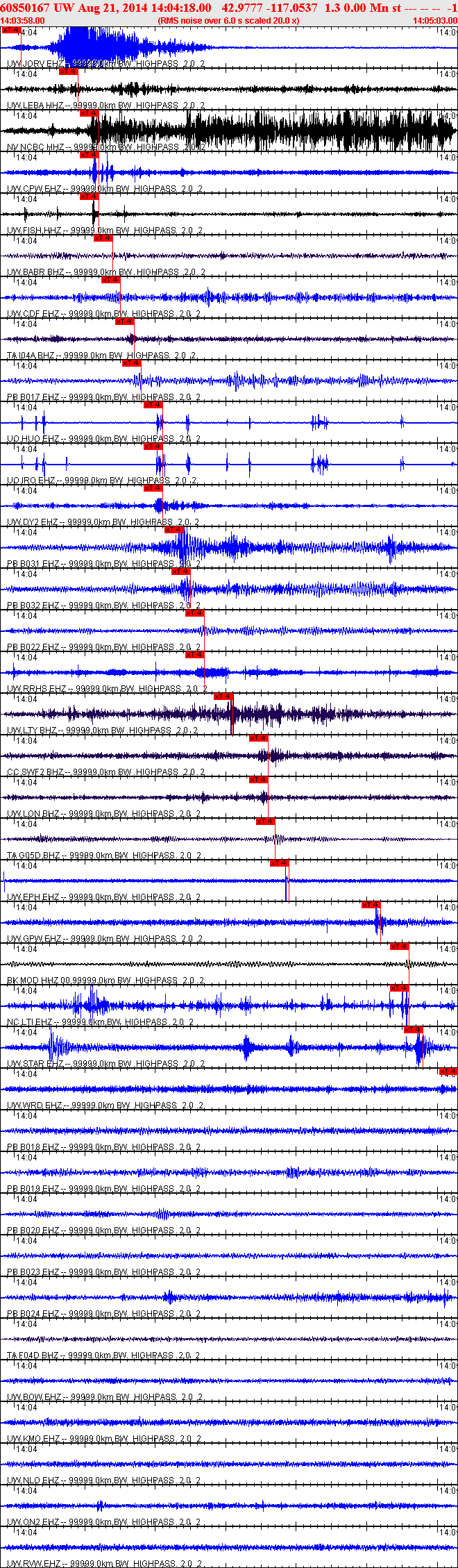Click the red pick marker on FISH trace
This screenshot has height=1568, width=458.
90,197
